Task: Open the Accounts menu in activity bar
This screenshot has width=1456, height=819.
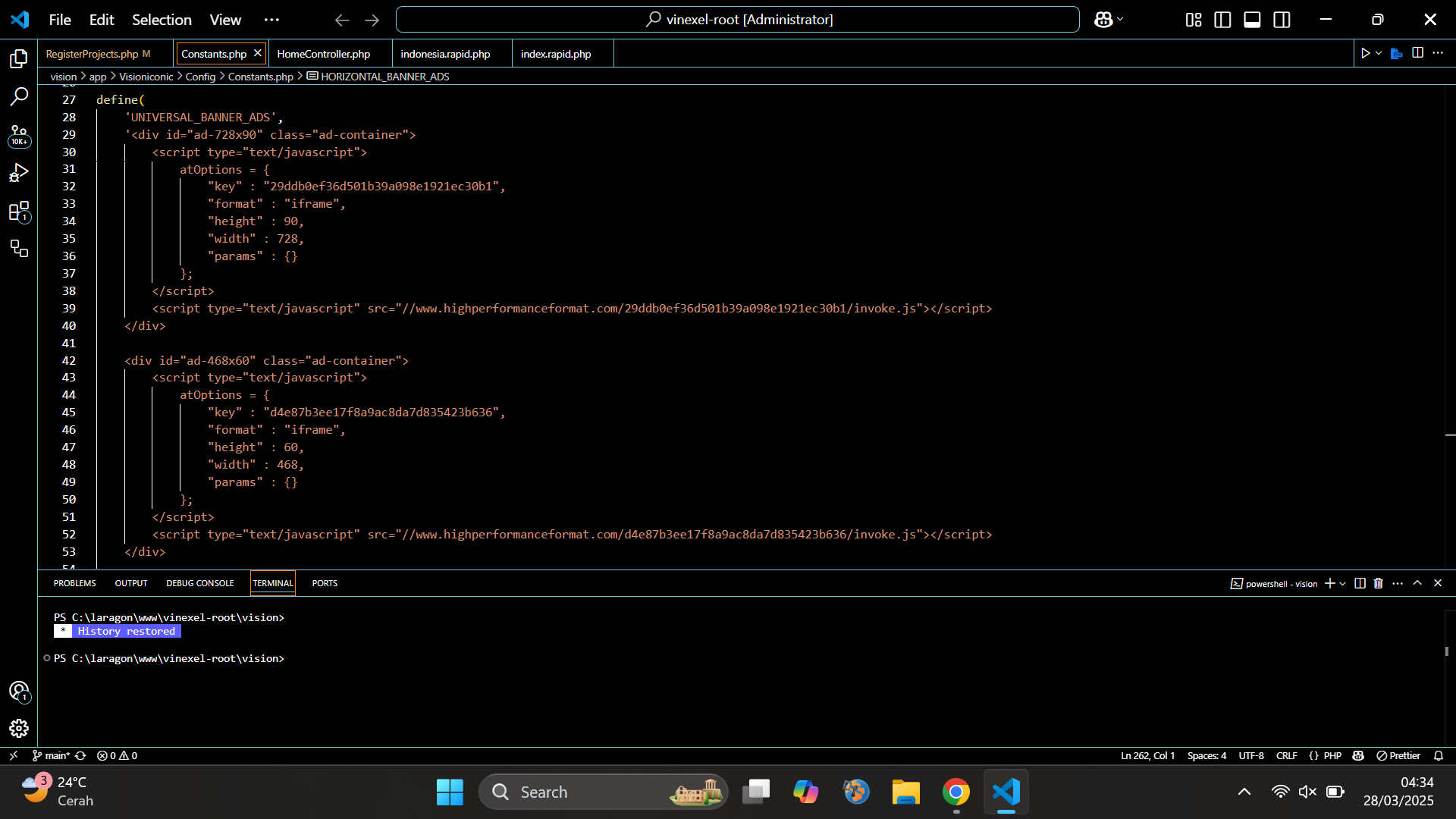Action: click(x=19, y=692)
